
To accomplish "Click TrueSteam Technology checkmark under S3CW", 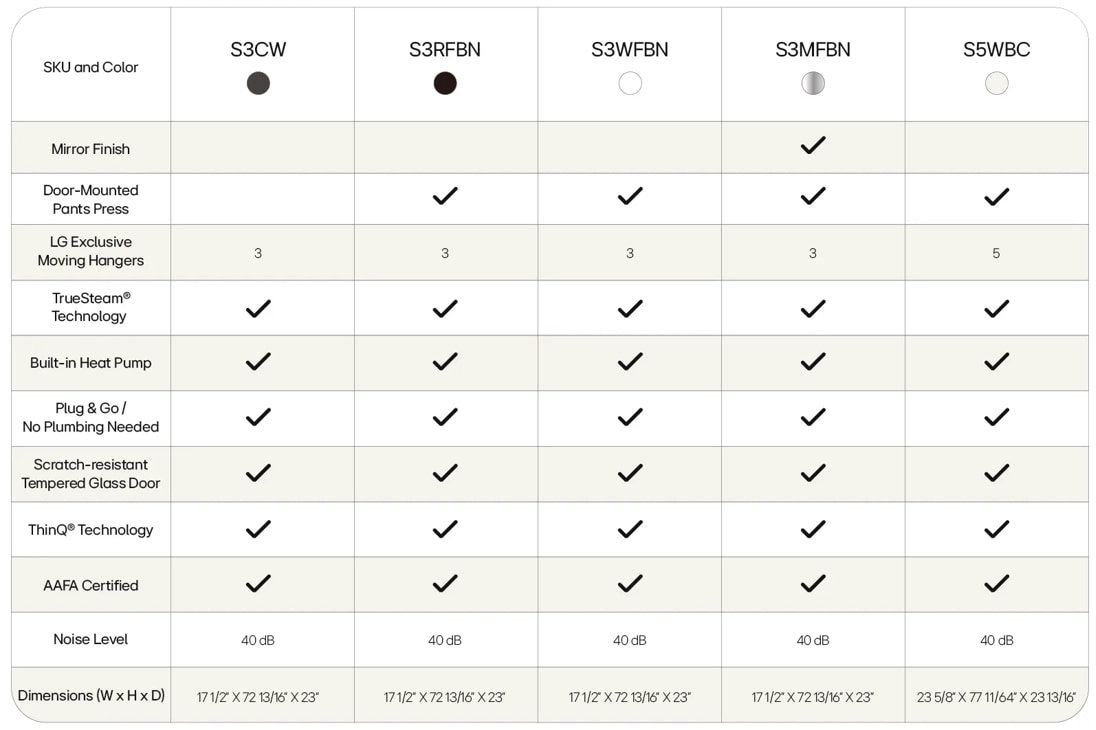I will tap(258, 309).
